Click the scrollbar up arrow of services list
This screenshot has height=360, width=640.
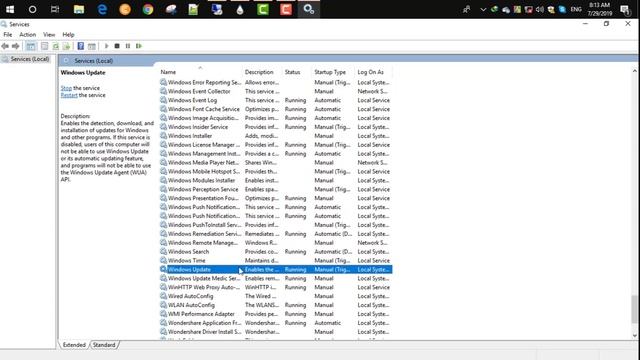(634, 71)
